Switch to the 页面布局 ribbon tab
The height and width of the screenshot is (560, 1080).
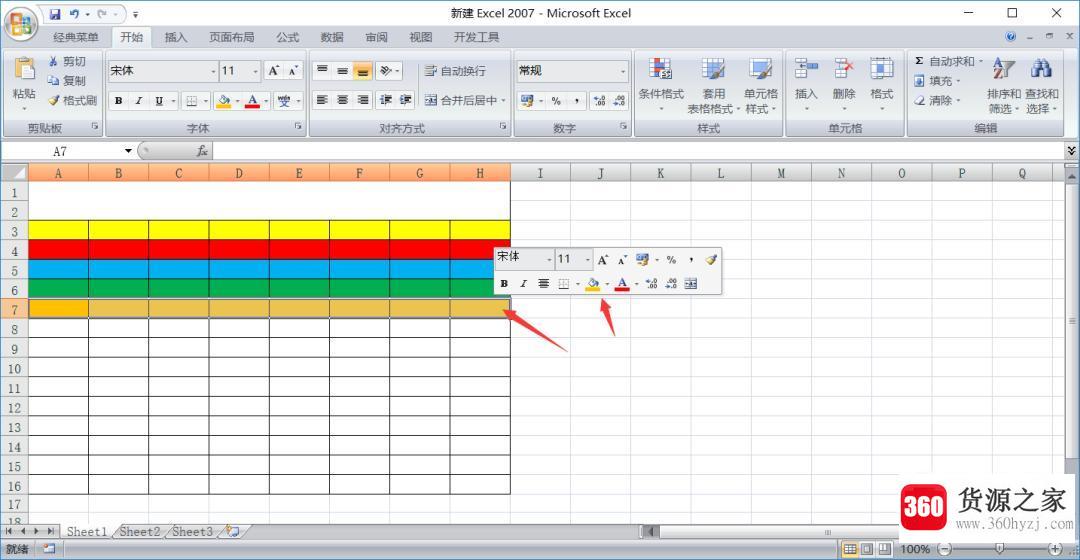pyautogui.click(x=231, y=37)
